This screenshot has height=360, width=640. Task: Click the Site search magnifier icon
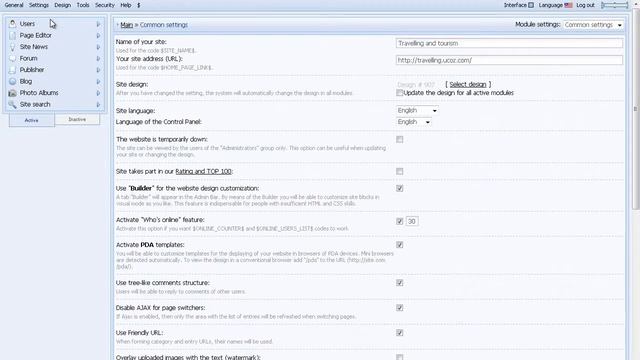[x=13, y=104]
